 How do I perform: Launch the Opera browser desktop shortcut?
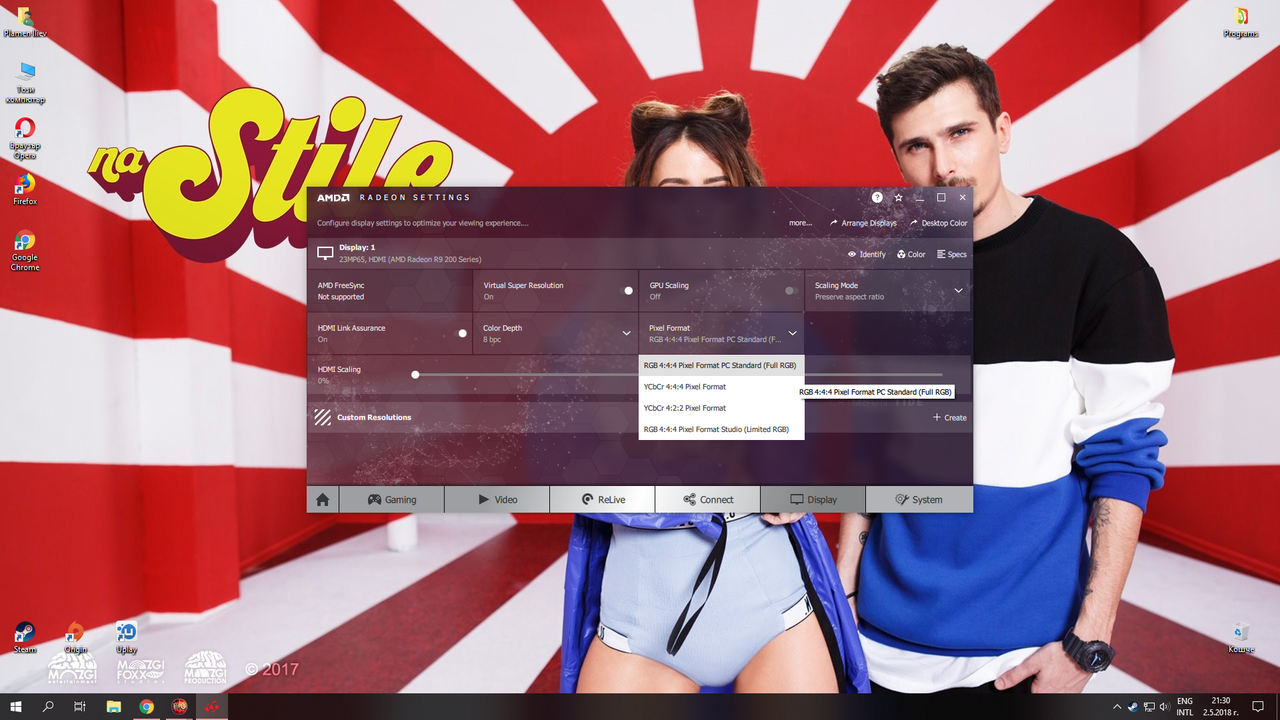[25, 138]
